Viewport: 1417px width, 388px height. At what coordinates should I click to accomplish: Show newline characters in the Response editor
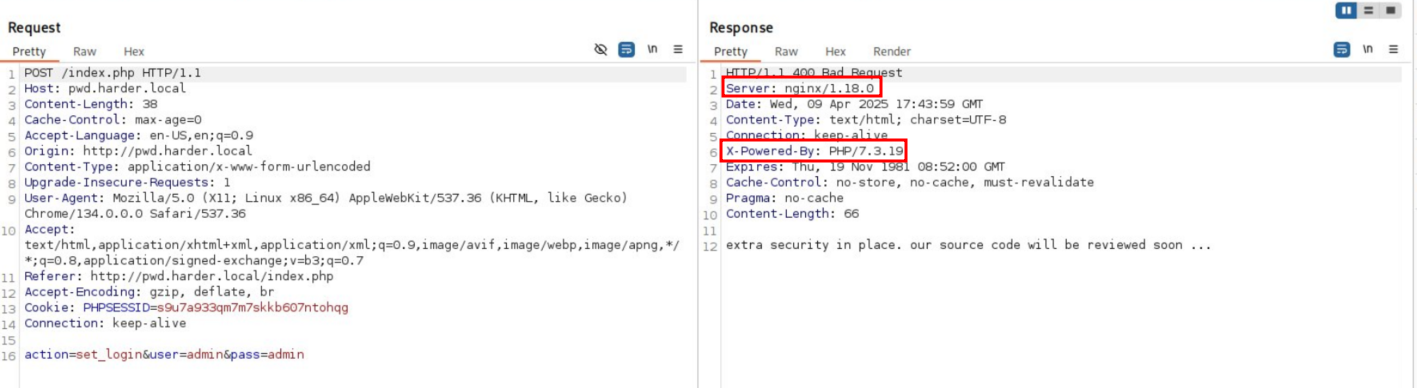point(1368,49)
